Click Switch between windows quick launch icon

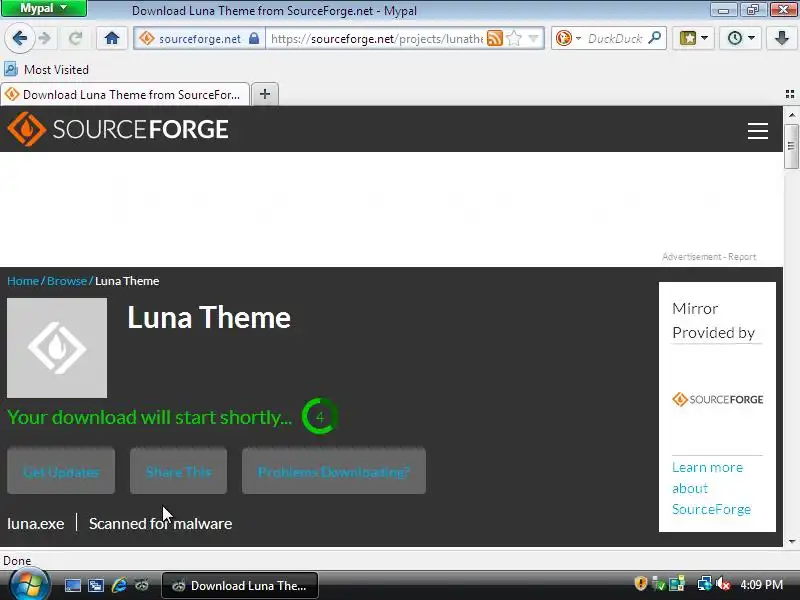(96, 585)
